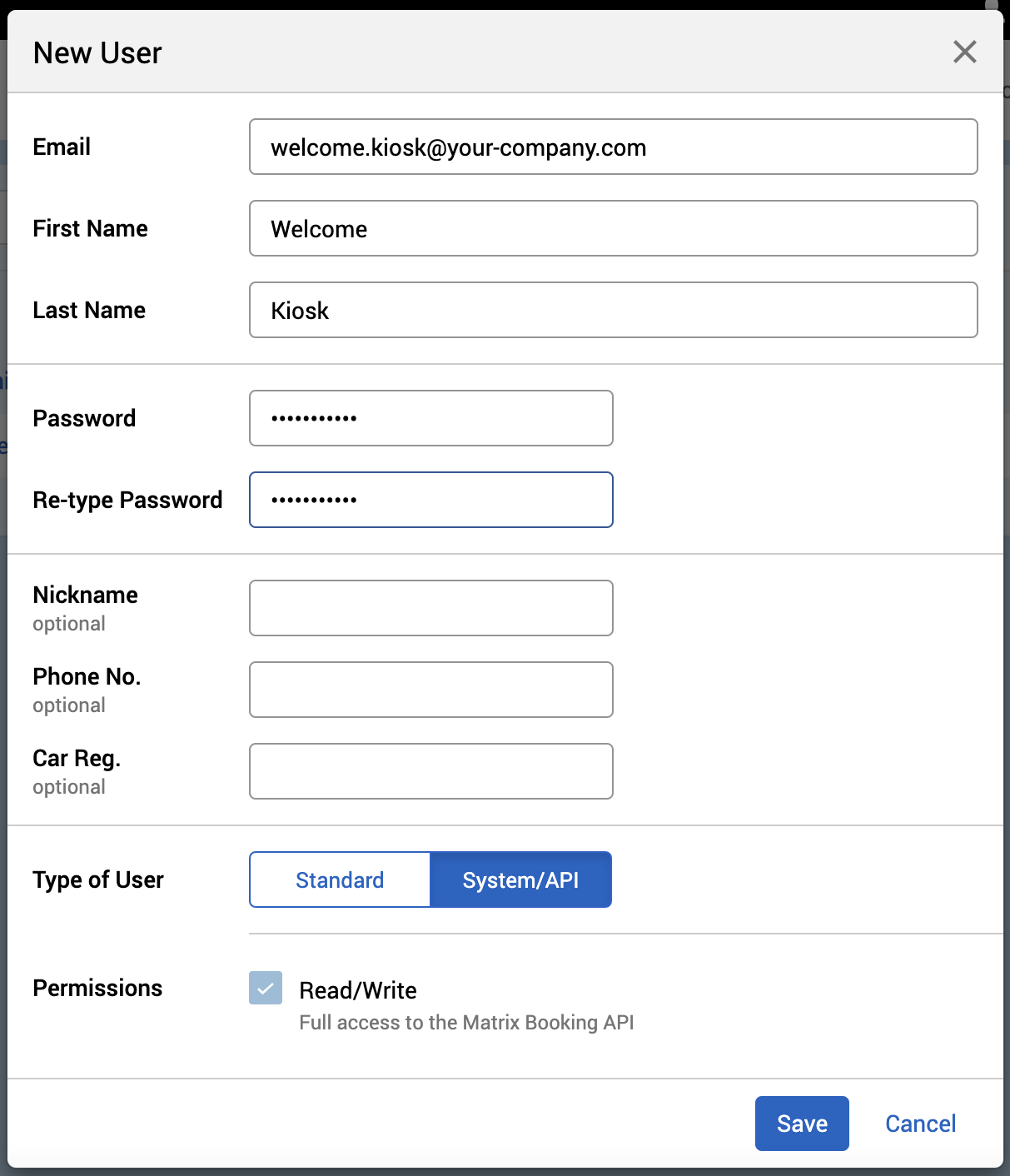The width and height of the screenshot is (1010, 1176).
Task: Click the Email input field
Action: coord(613,147)
